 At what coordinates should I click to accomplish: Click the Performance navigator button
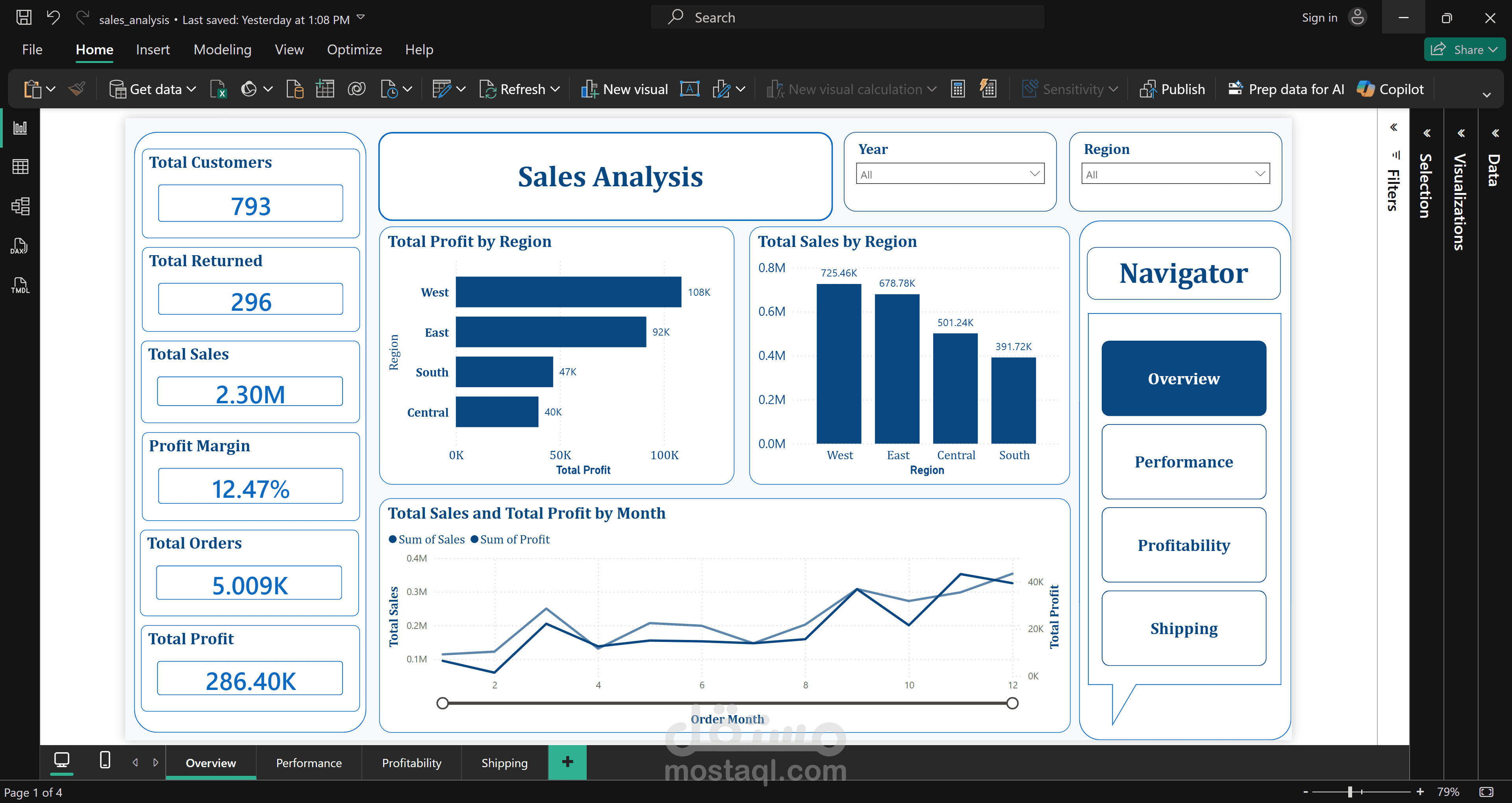click(x=1184, y=462)
